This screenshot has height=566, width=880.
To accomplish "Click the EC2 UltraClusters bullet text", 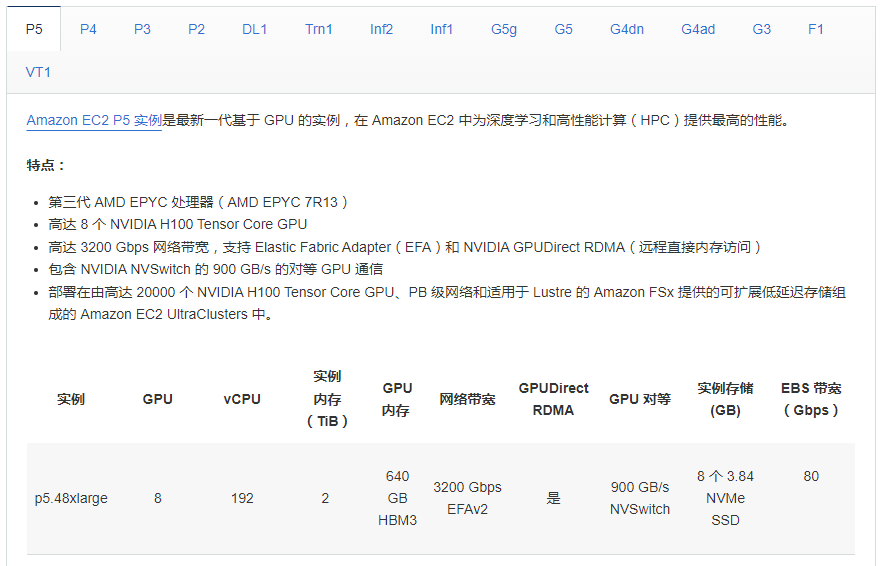I will tap(447, 303).
